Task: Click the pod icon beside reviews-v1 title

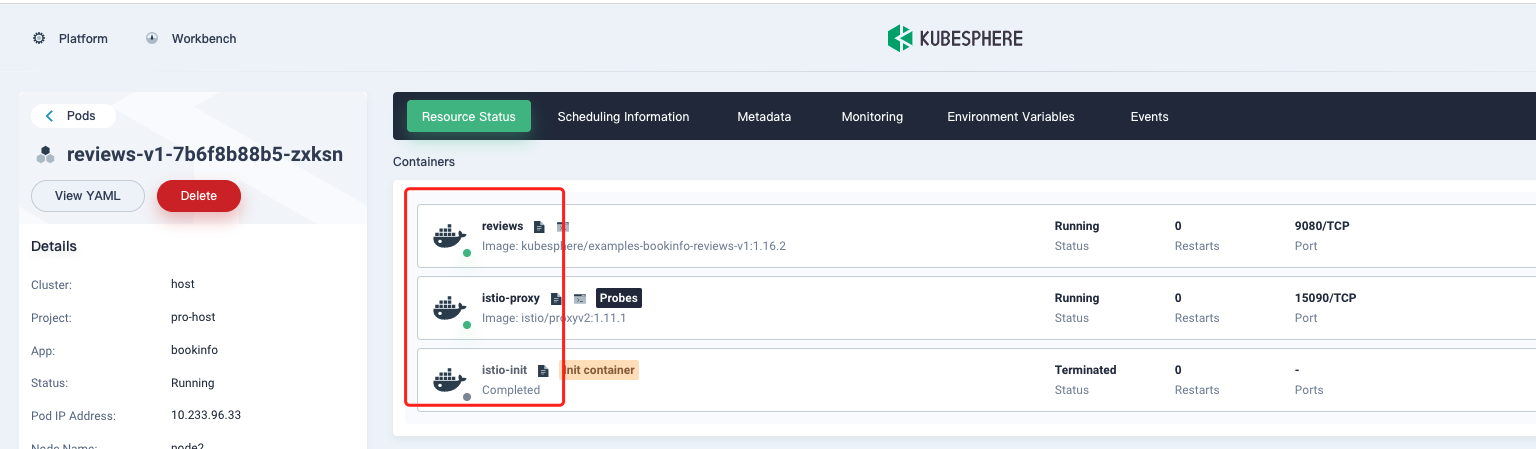Action: (45, 155)
